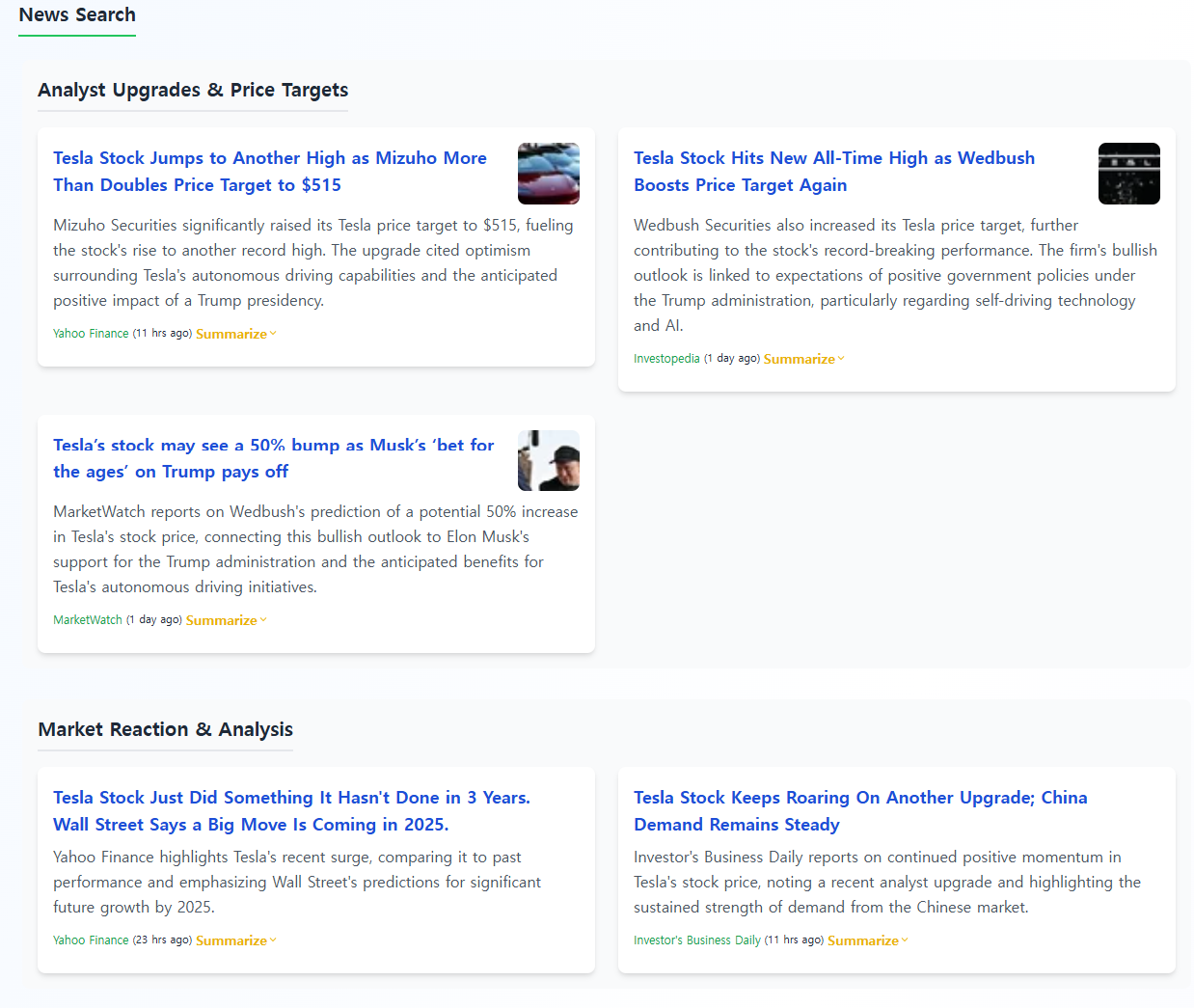This screenshot has width=1194, height=1008.
Task: Click the Analyst Upgrades & Price Targets heading
Action: pos(193,90)
